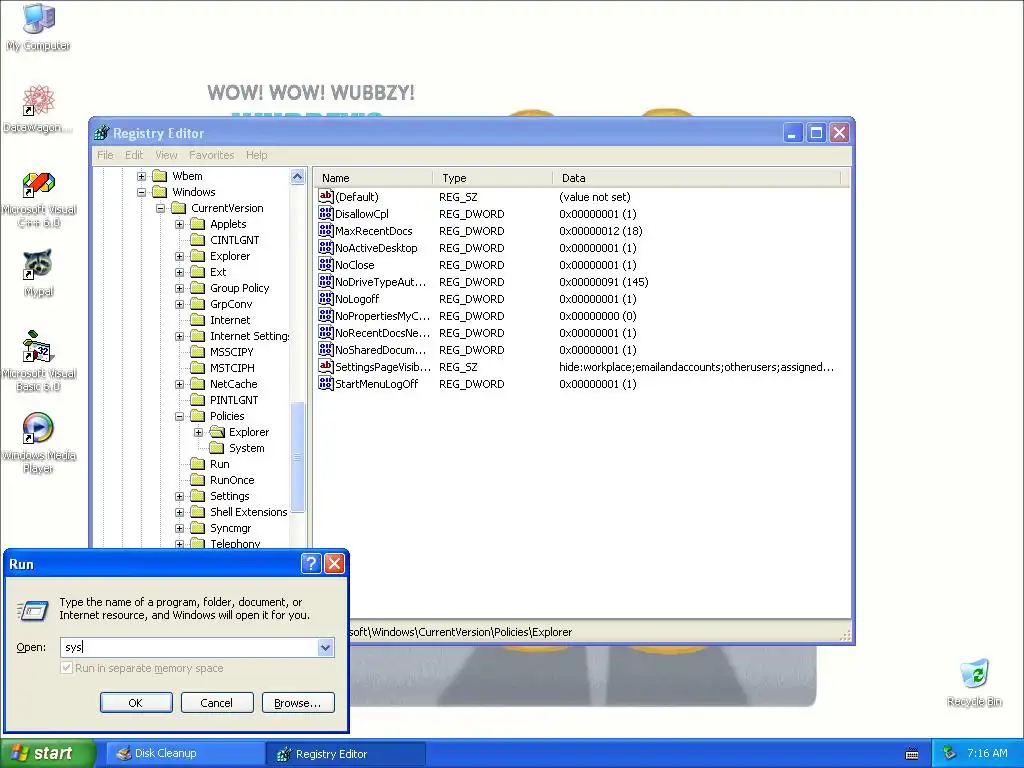Select the DisallowCpl DWORD value icon

pyautogui.click(x=325, y=214)
